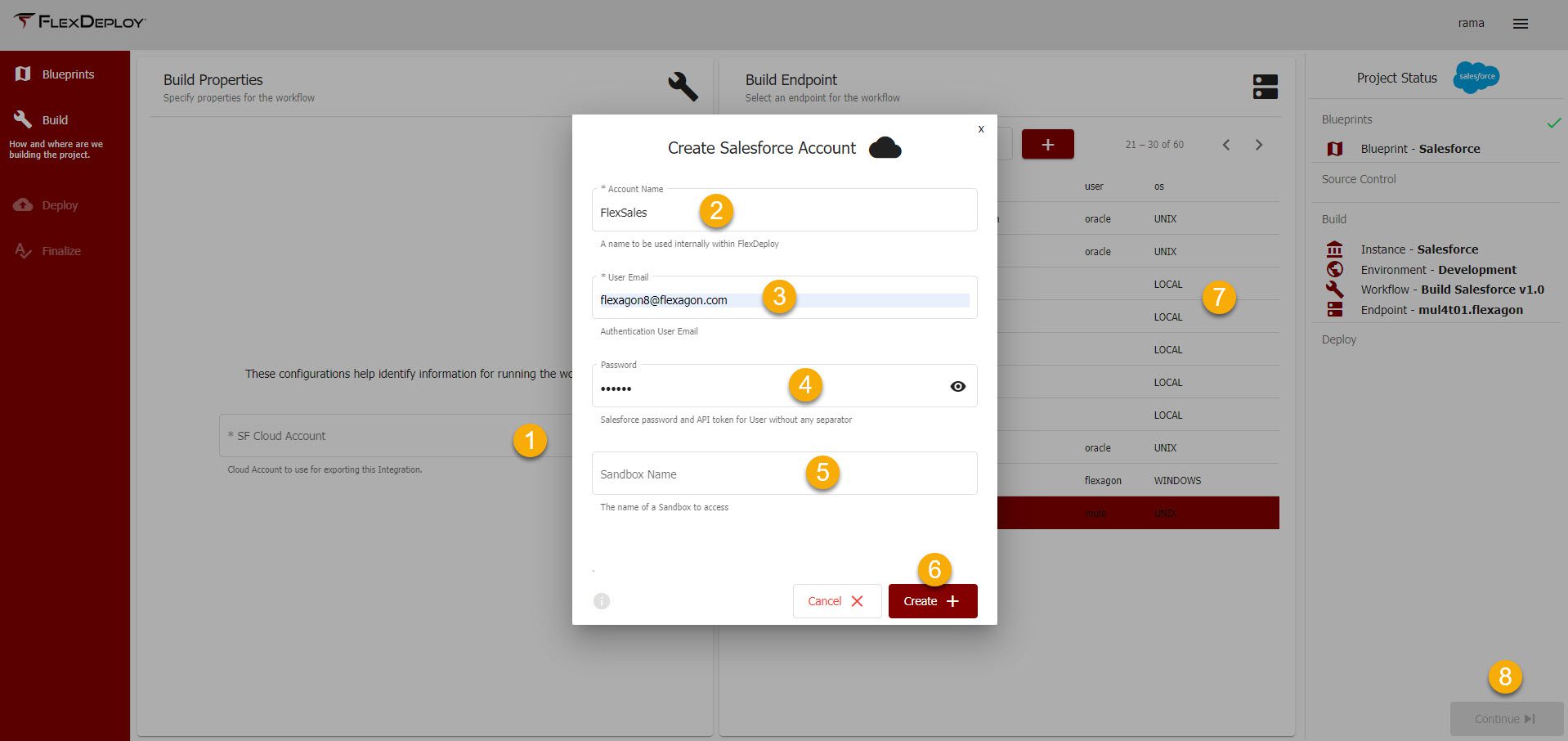Screen dimensions: 1568x741
Task: Click the user column header
Action: [x=1094, y=186]
